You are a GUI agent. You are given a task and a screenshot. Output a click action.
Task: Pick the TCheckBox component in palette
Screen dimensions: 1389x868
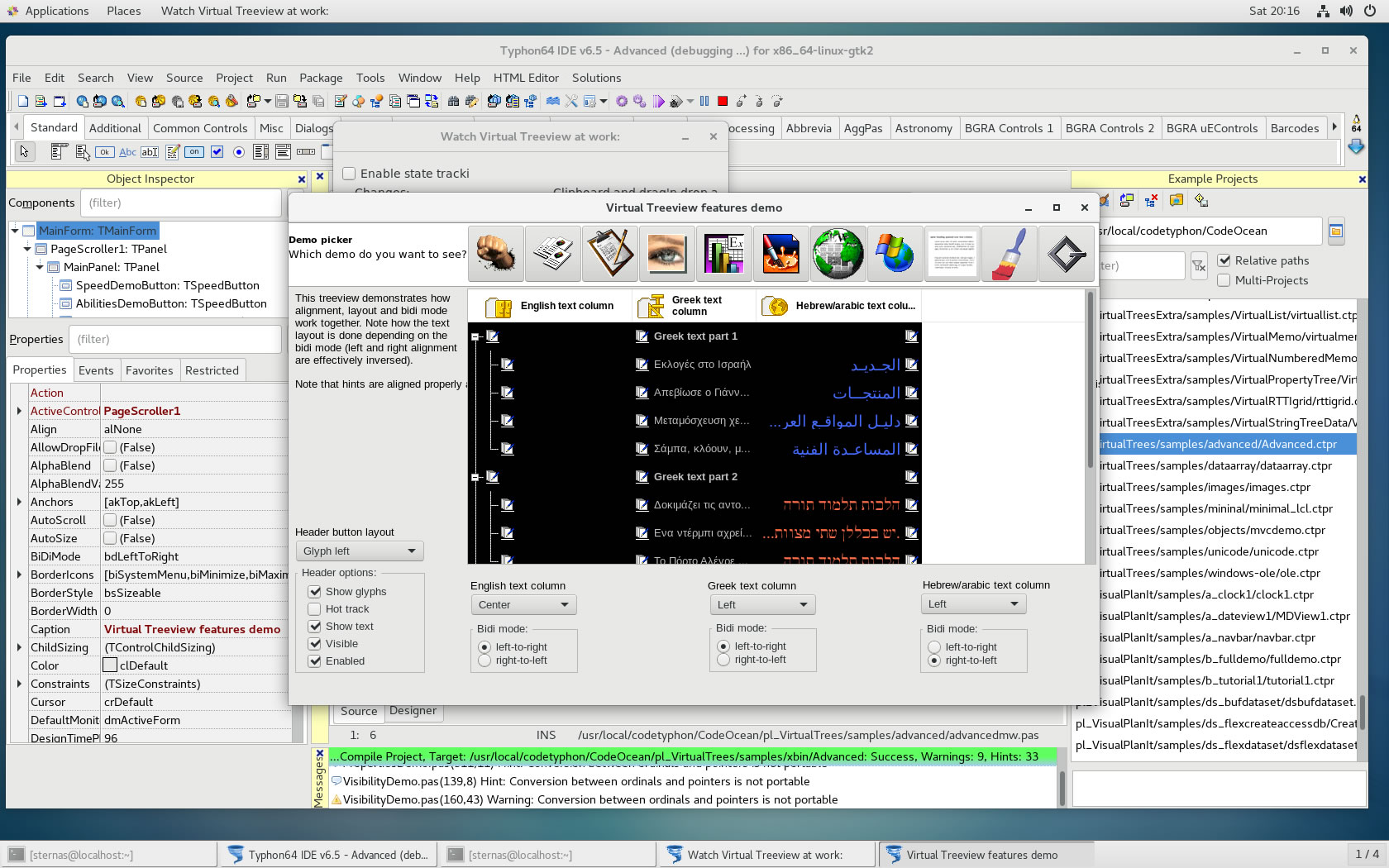(217, 151)
